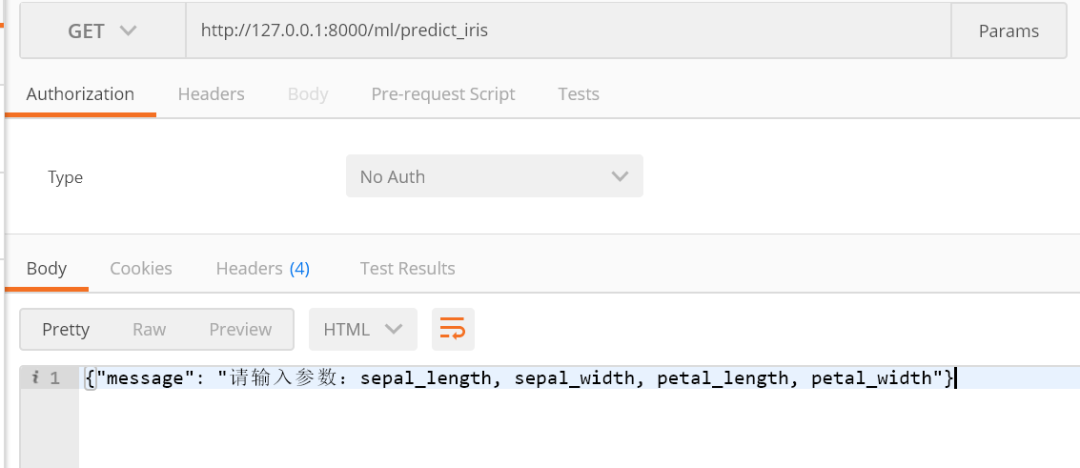Image resolution: width=1080 pixels, height=468 pixels.
Task: Switch to Preview response view
Action: [240, 329]
